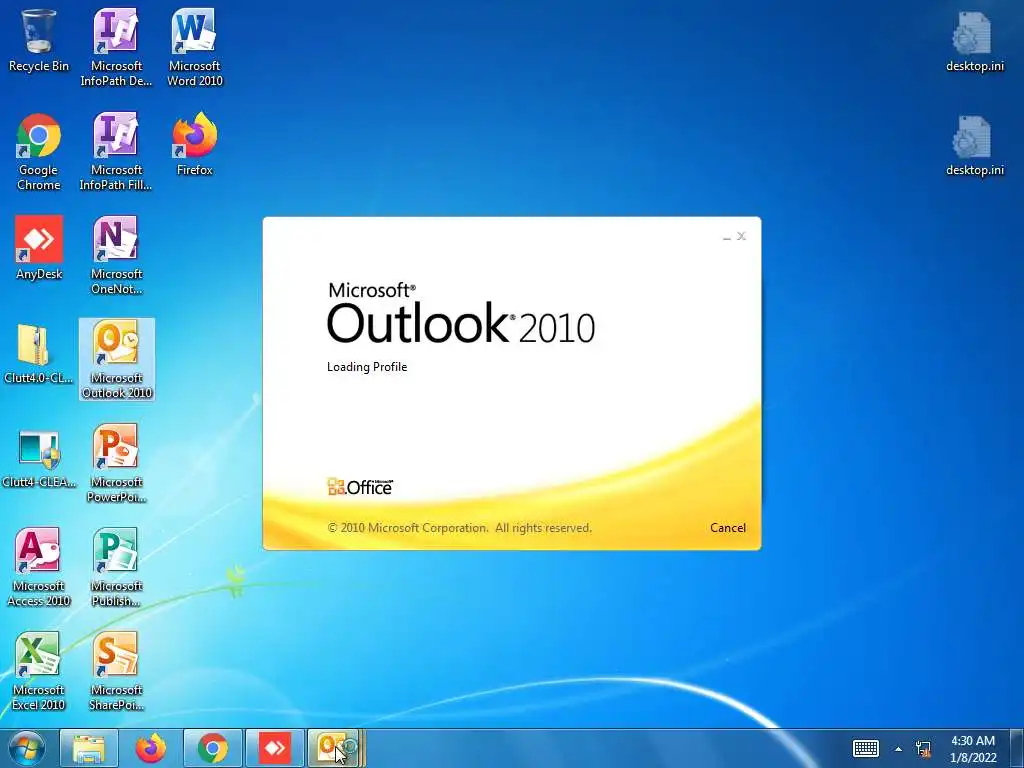
Task: Open Firefox from the taskbar
Action: click(x=151, y=748)
